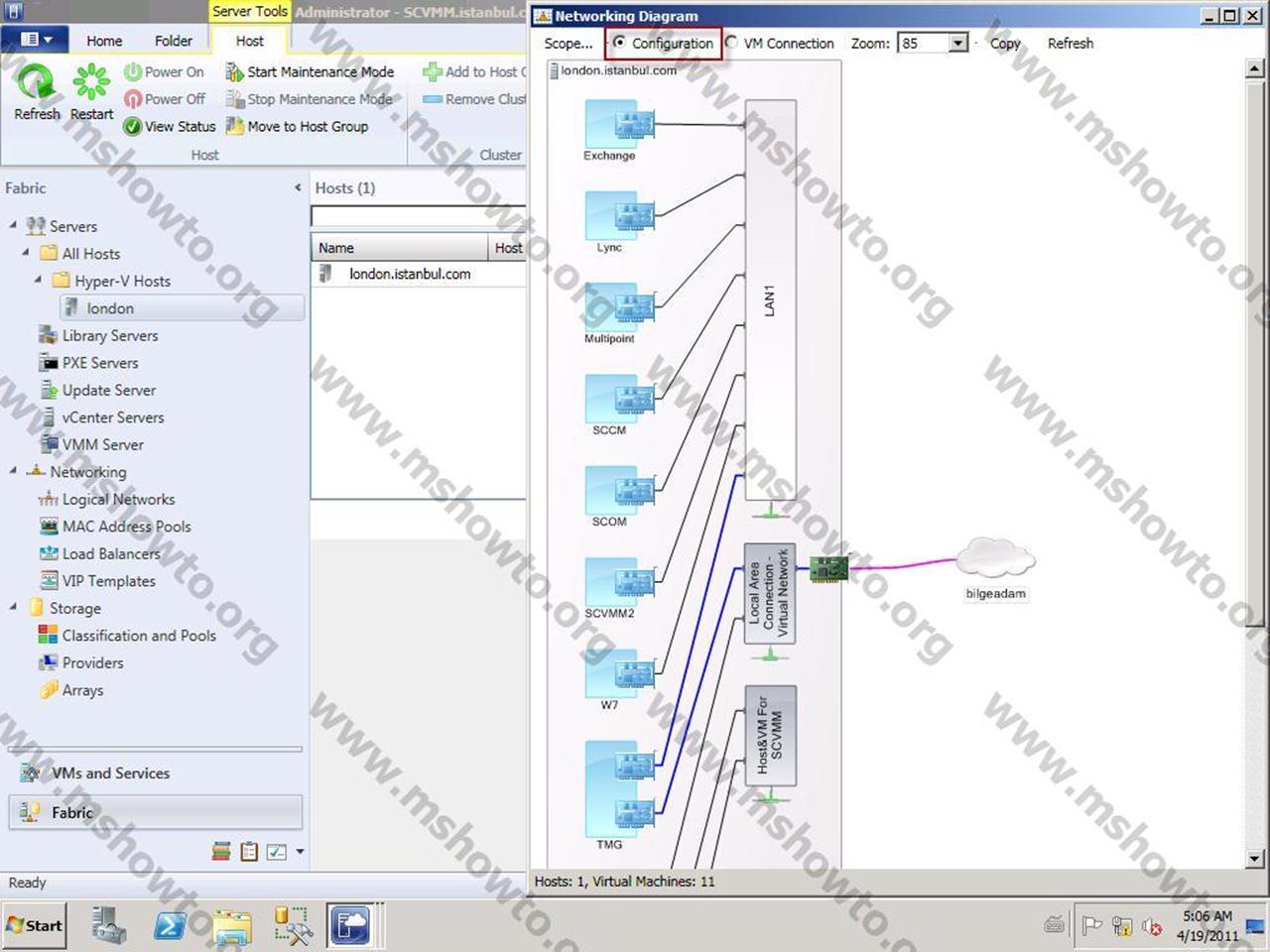Viewport: 1270px width, 952px height.
Task: Click Stop Maintenance Mode
Action: click(x=310, y=99)
